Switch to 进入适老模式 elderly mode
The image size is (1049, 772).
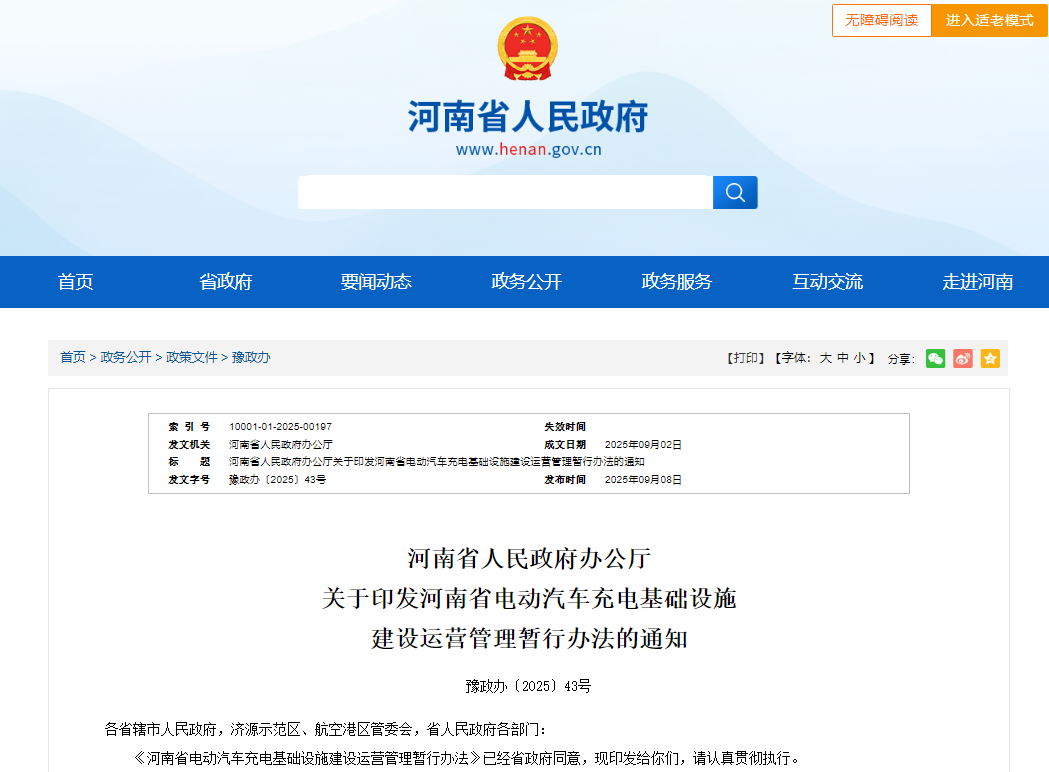(x=989, y=20)
